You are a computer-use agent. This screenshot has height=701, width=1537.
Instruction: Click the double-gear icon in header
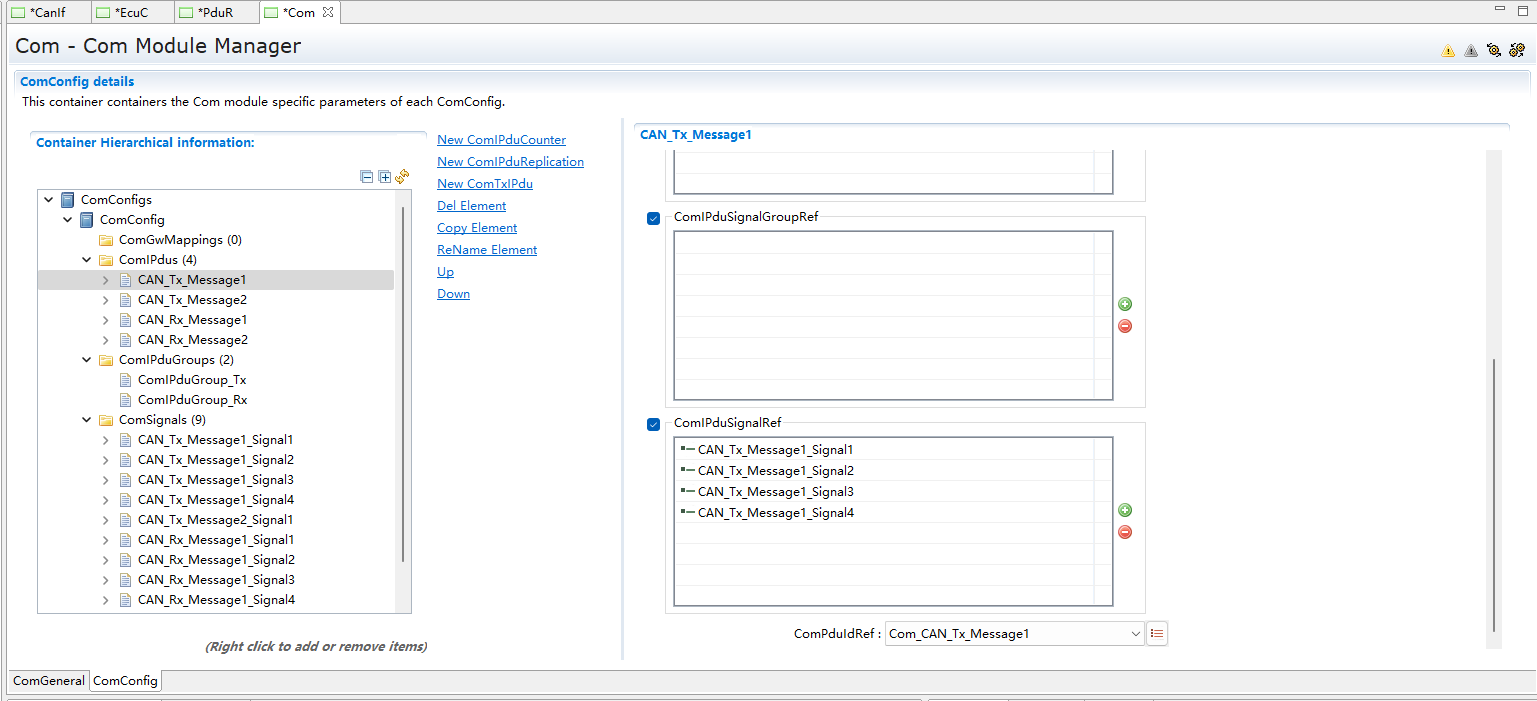click(1517, 50)
